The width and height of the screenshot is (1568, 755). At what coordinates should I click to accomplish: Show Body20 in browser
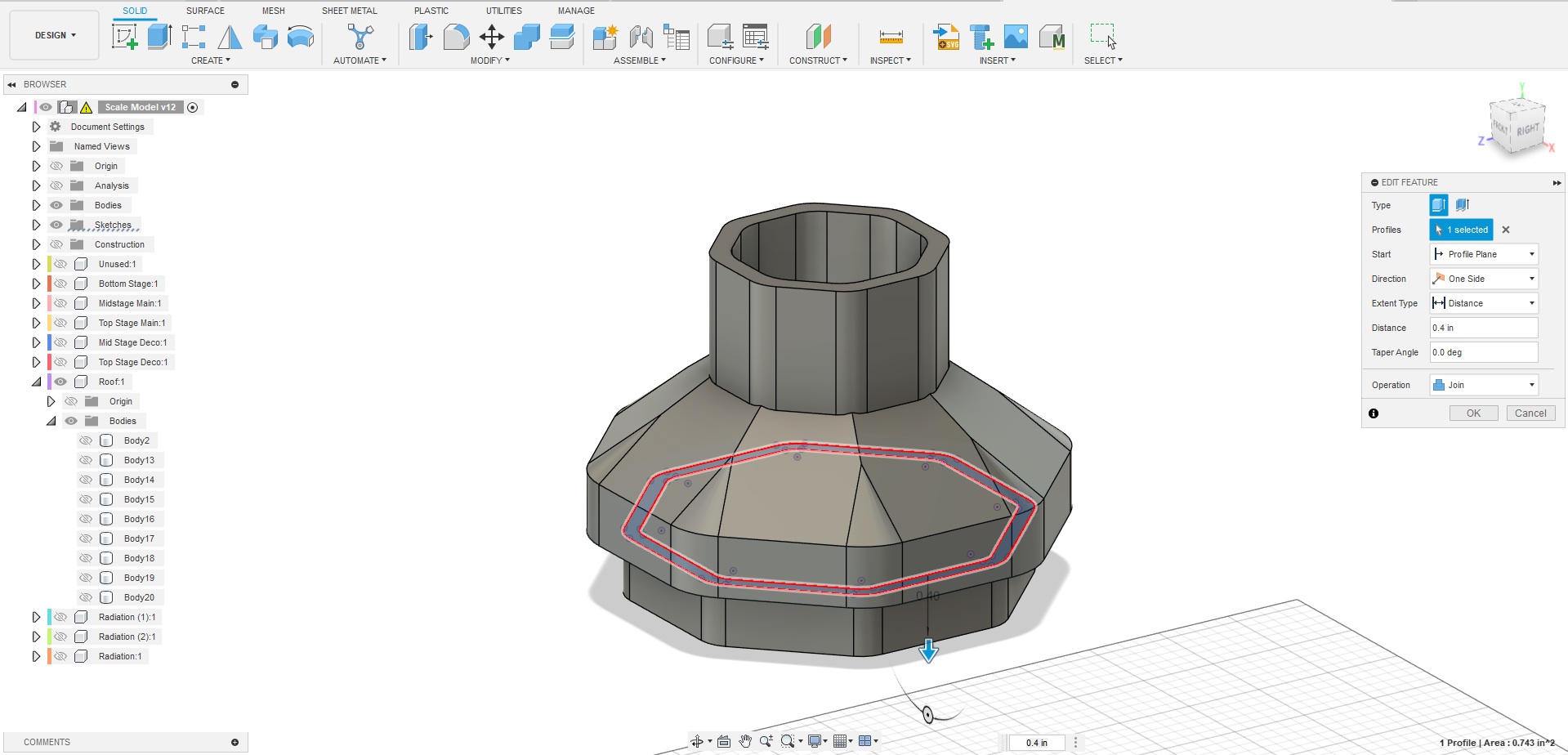(x=86, y=597)
